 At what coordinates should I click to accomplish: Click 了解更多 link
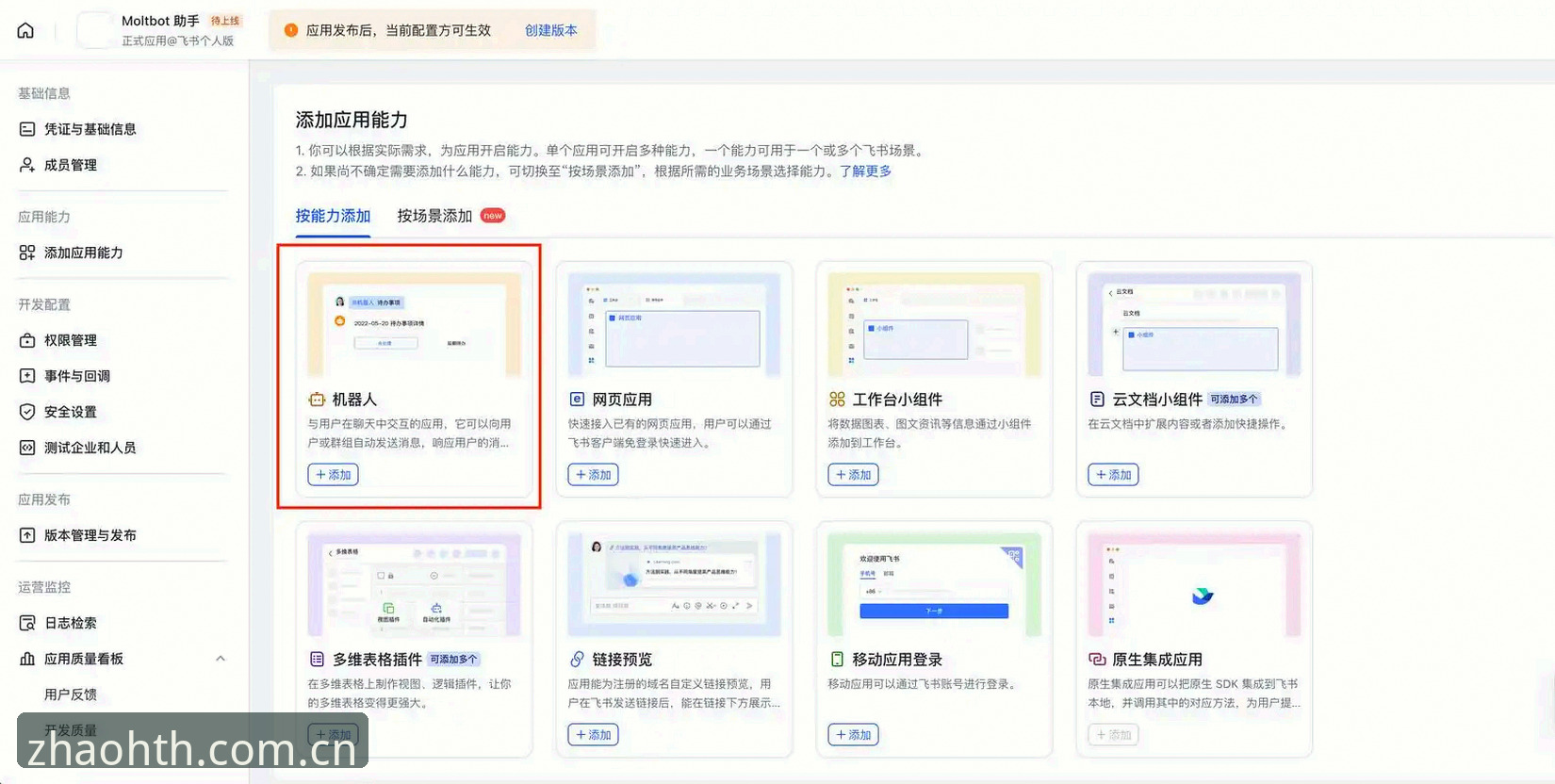[865, 171]
